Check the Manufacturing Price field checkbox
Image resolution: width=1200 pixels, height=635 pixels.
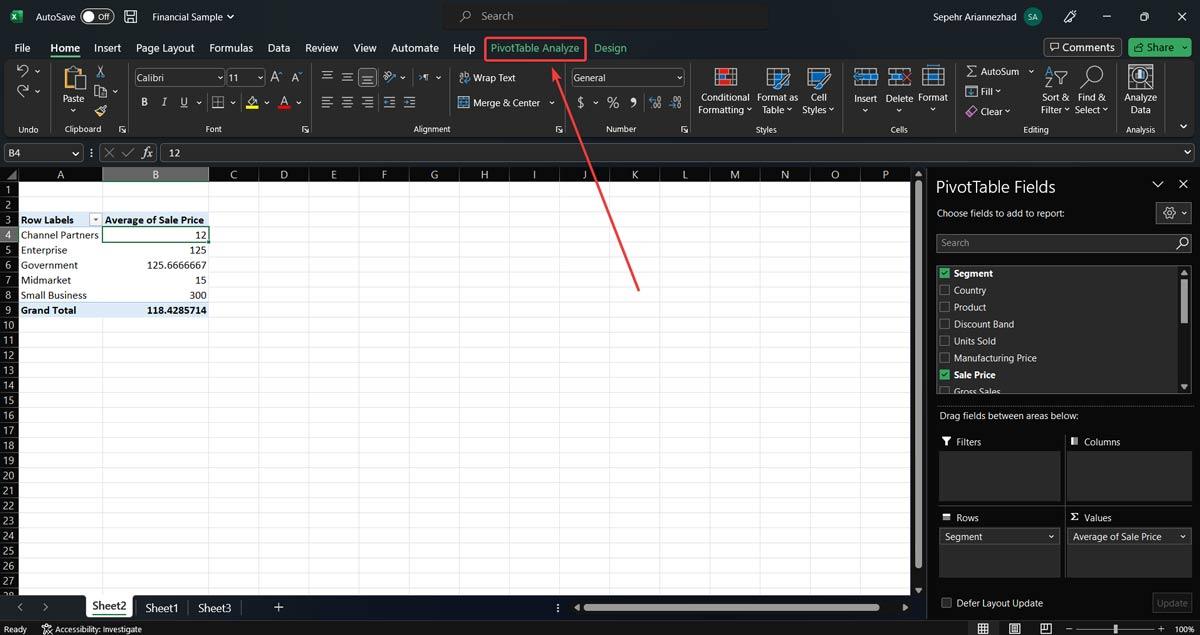tap(945, 358)
